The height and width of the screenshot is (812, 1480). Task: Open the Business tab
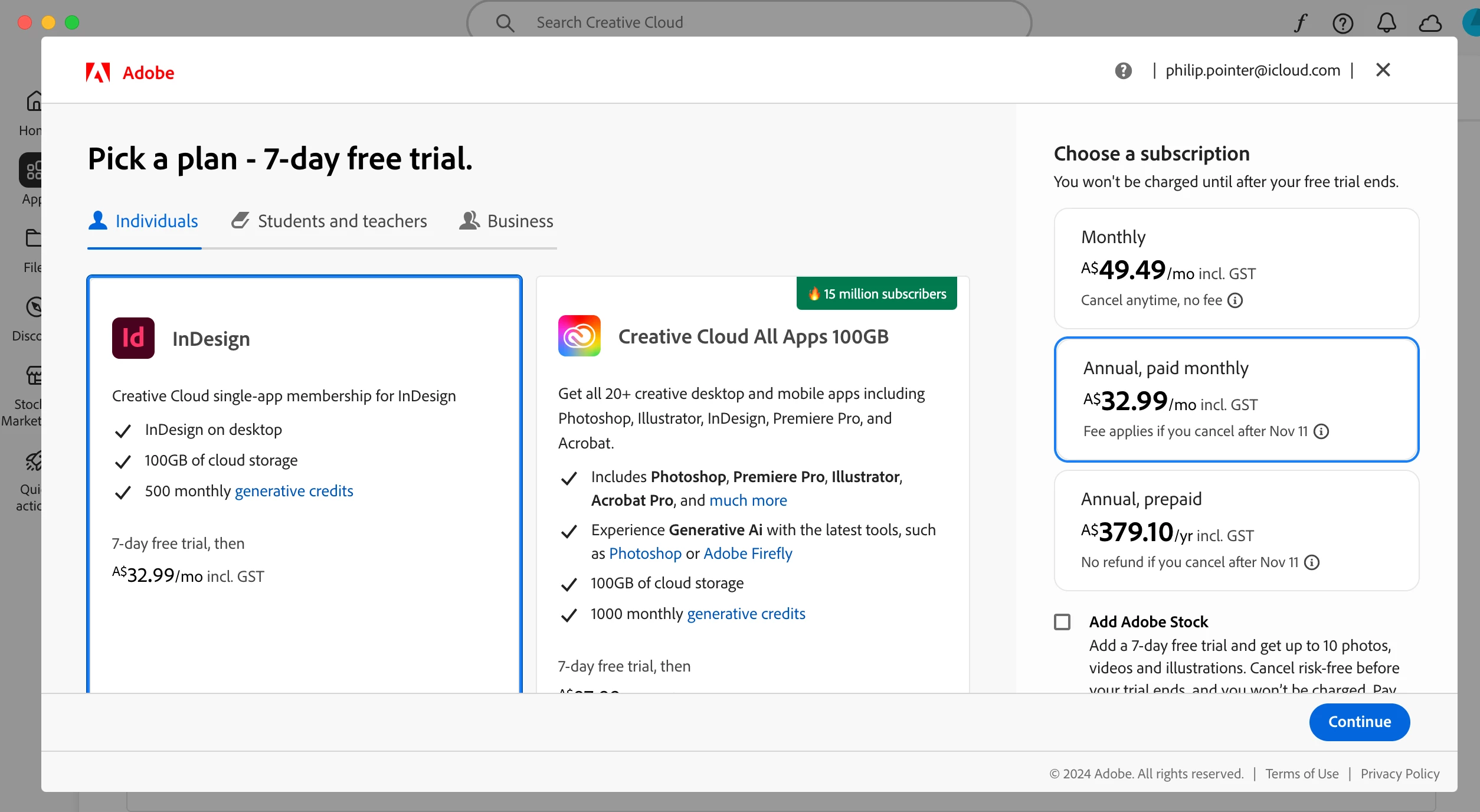pos(506,221)
